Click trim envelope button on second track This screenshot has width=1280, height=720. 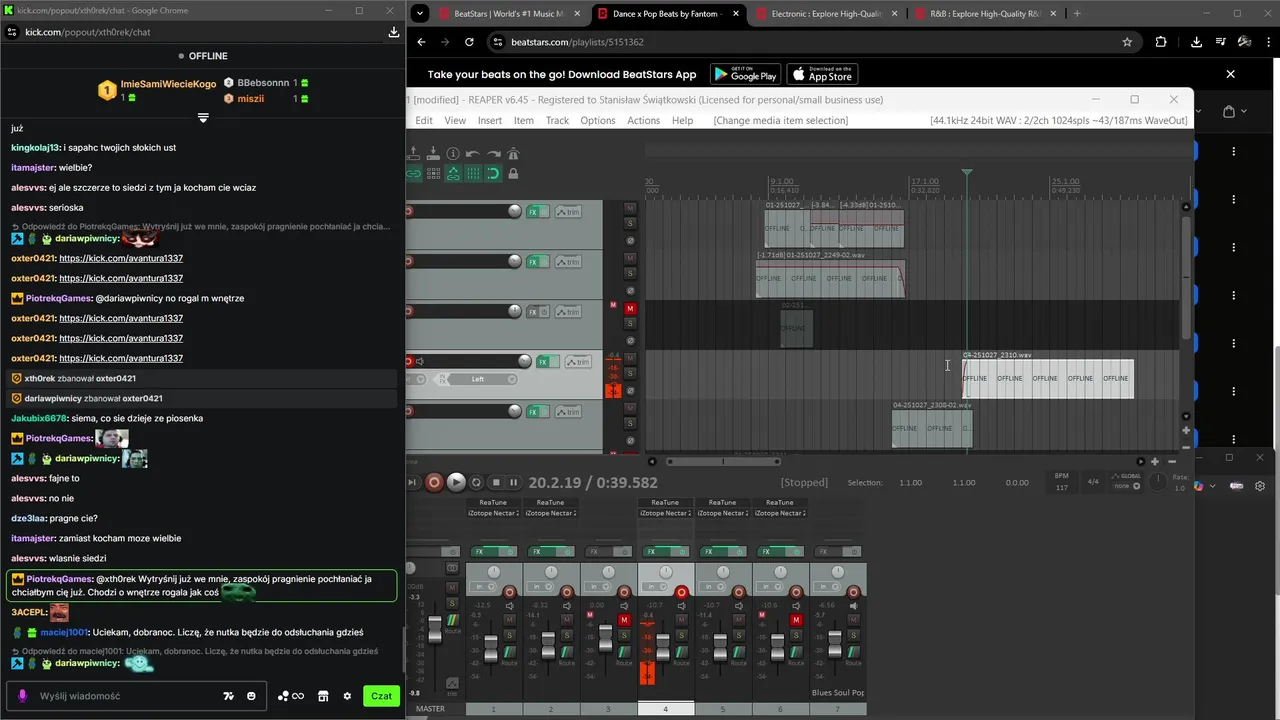[x=568, y=262]
